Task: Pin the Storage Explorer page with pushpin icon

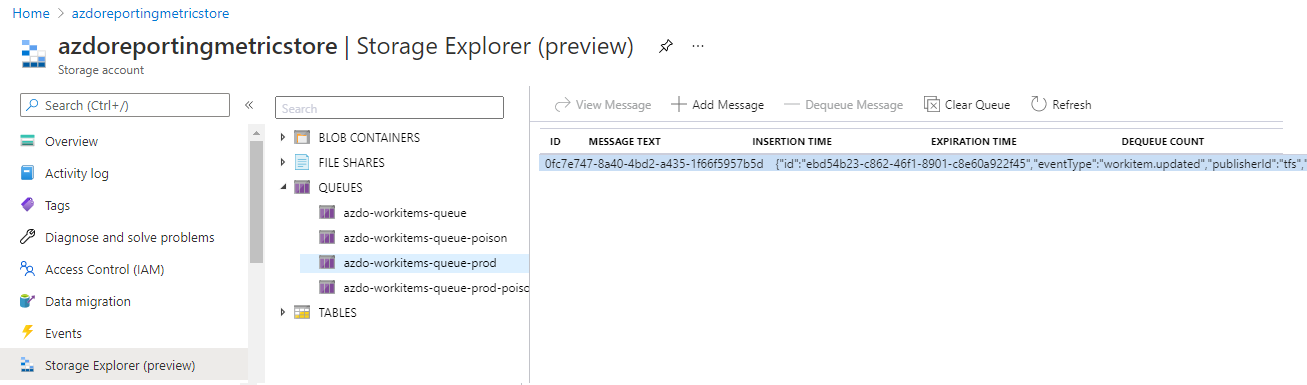Action: [666, 46]
